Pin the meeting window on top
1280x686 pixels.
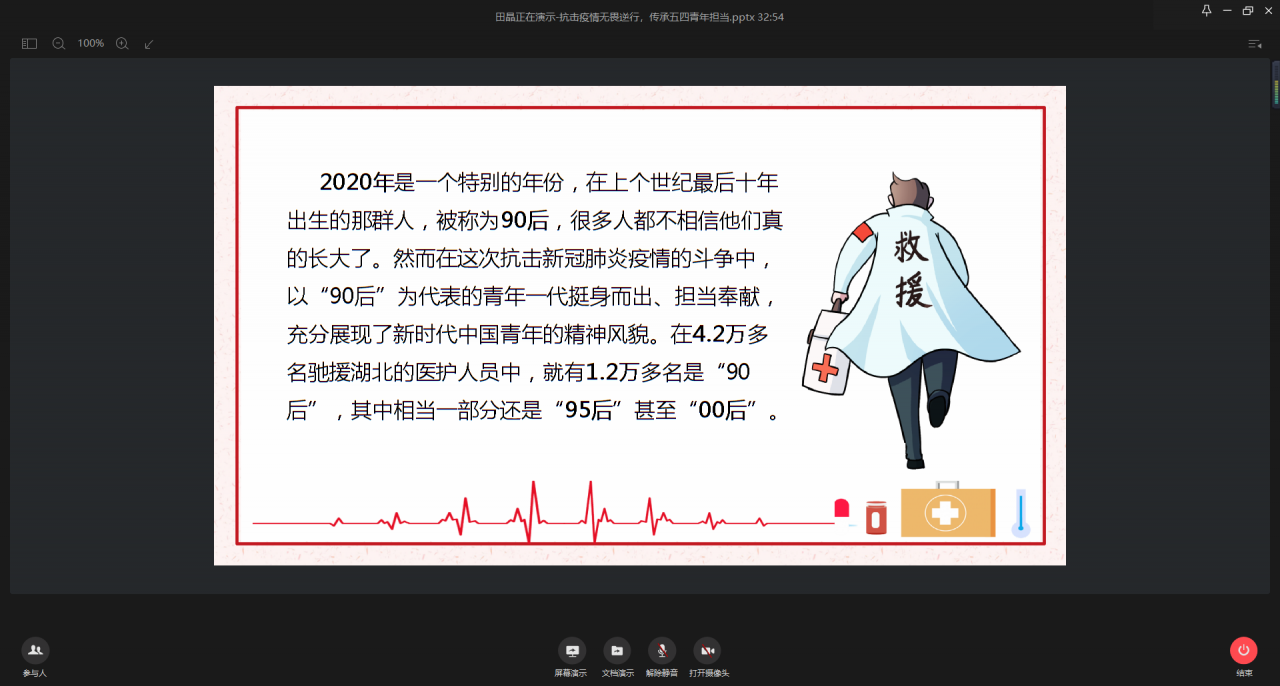(x=1206, y=10)
